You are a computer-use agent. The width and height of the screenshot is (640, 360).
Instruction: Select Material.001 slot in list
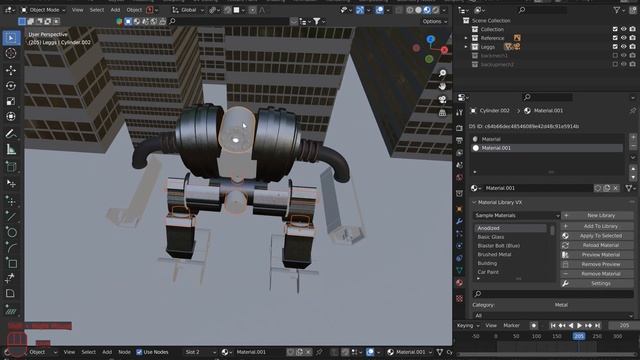(x=547, y=148)
